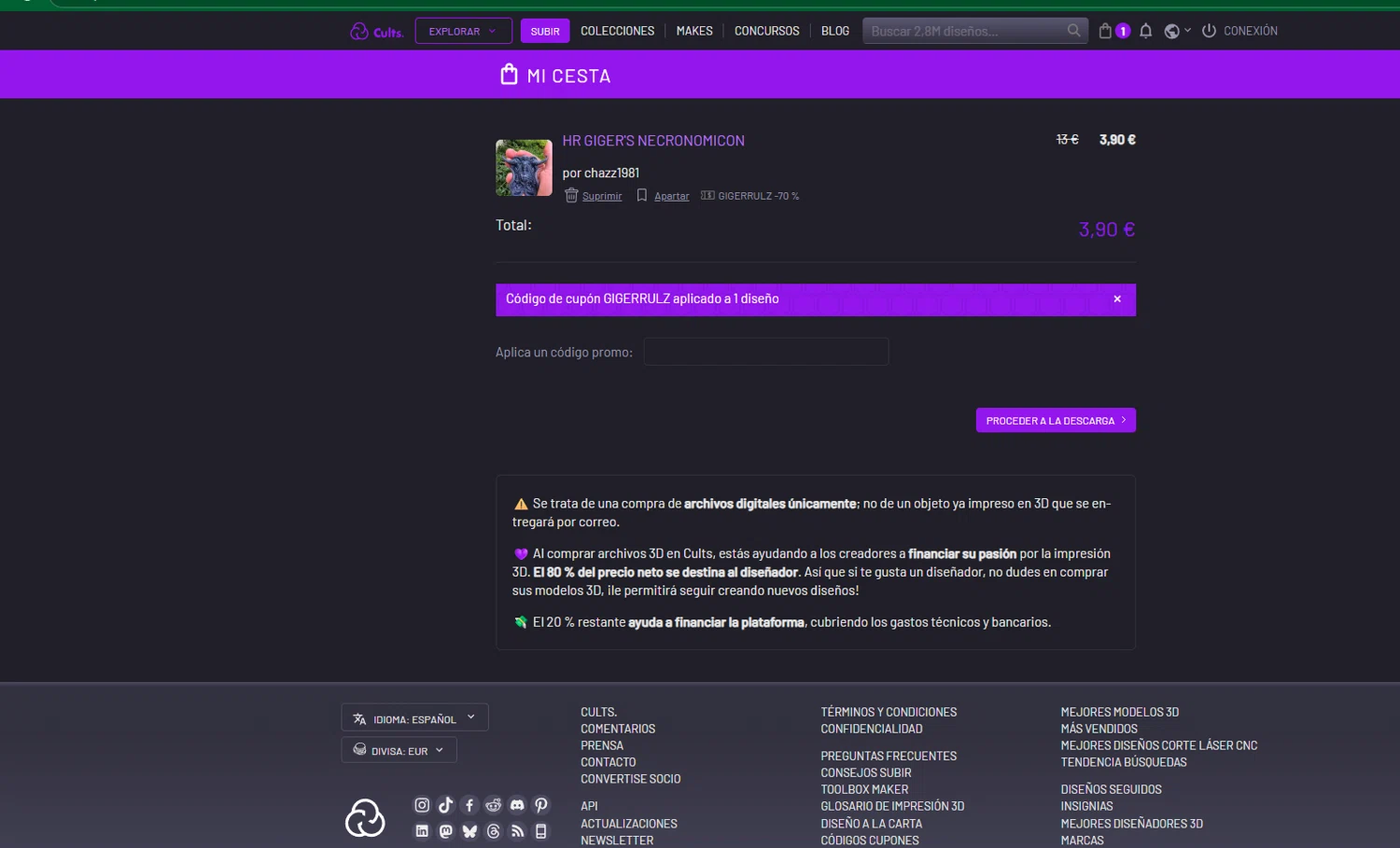Click Conexión to log in
Image resolution: width=1400 pixels, height=848 pixels.
click(1251, 31)
